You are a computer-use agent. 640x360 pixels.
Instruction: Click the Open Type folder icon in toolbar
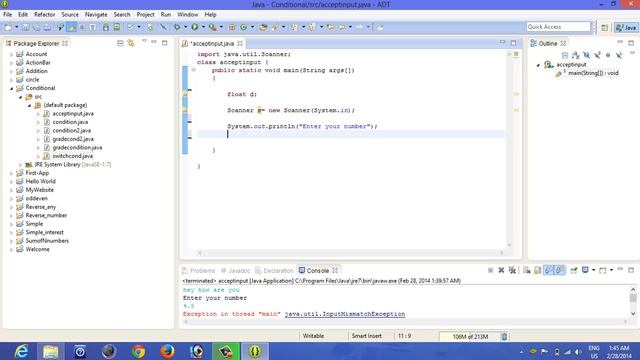tap(263, 27)
